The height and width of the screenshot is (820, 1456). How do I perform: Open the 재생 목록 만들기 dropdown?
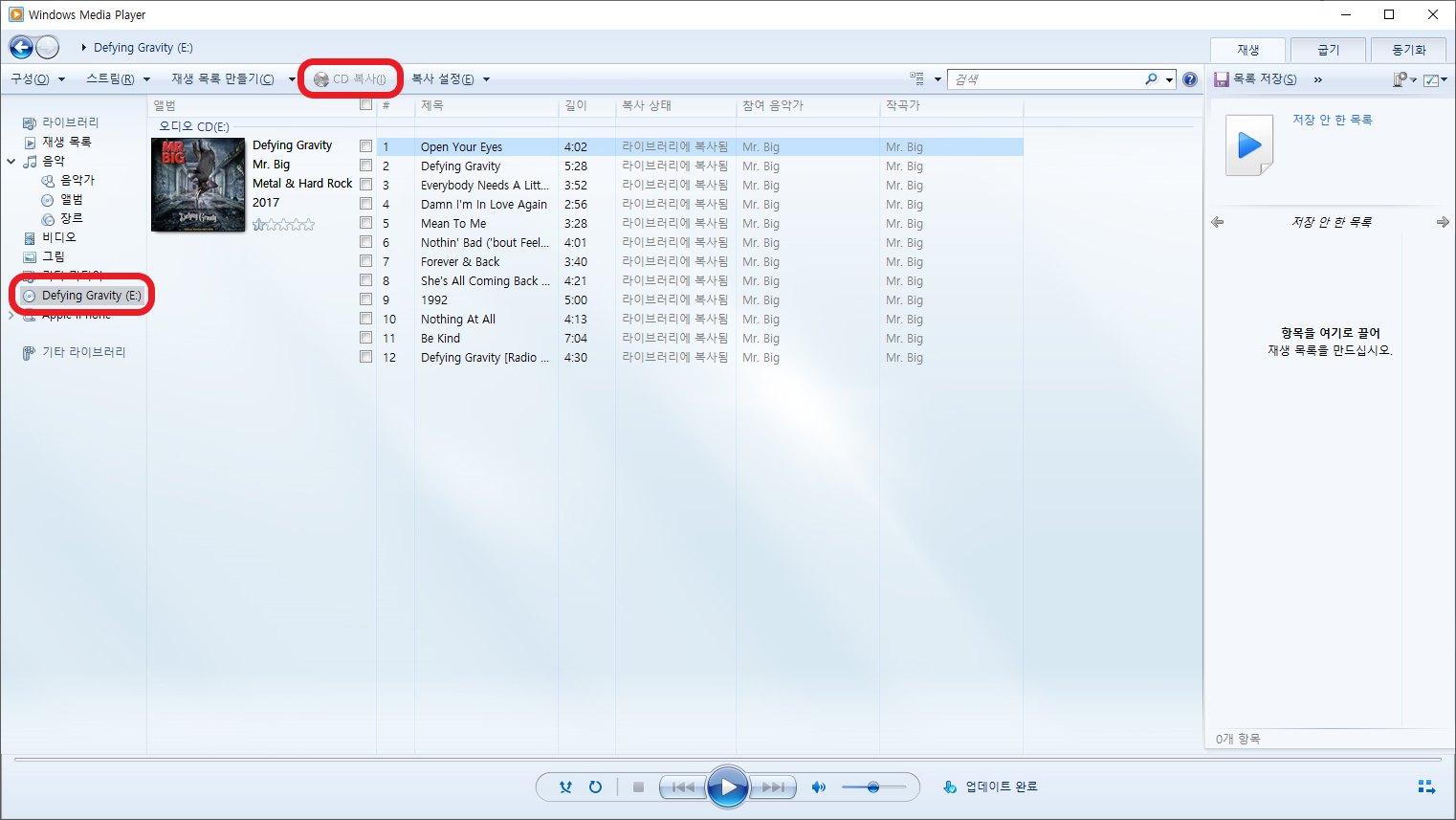pyautogui.click(x=232, y=79)
